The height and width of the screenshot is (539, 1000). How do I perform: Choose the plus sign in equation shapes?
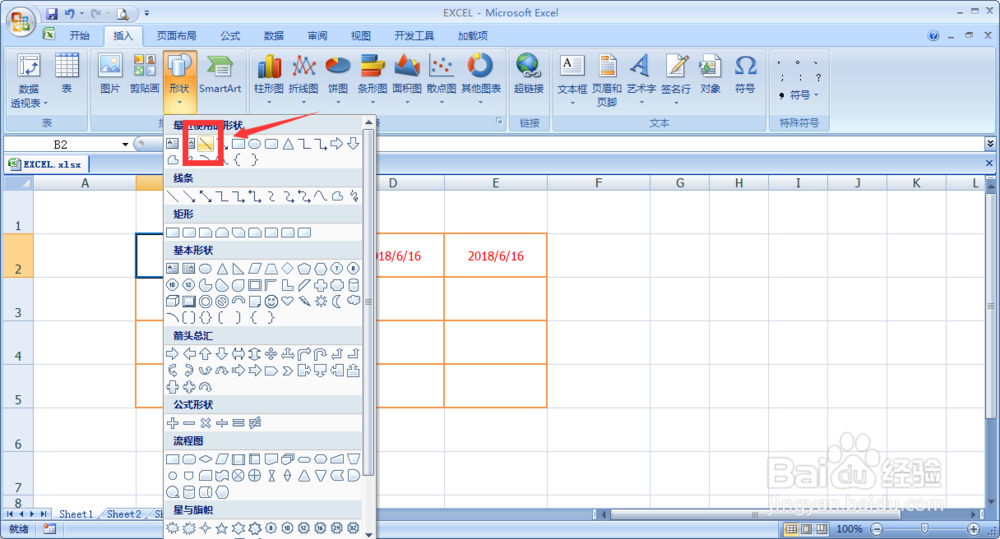click(x=172, y=423)
